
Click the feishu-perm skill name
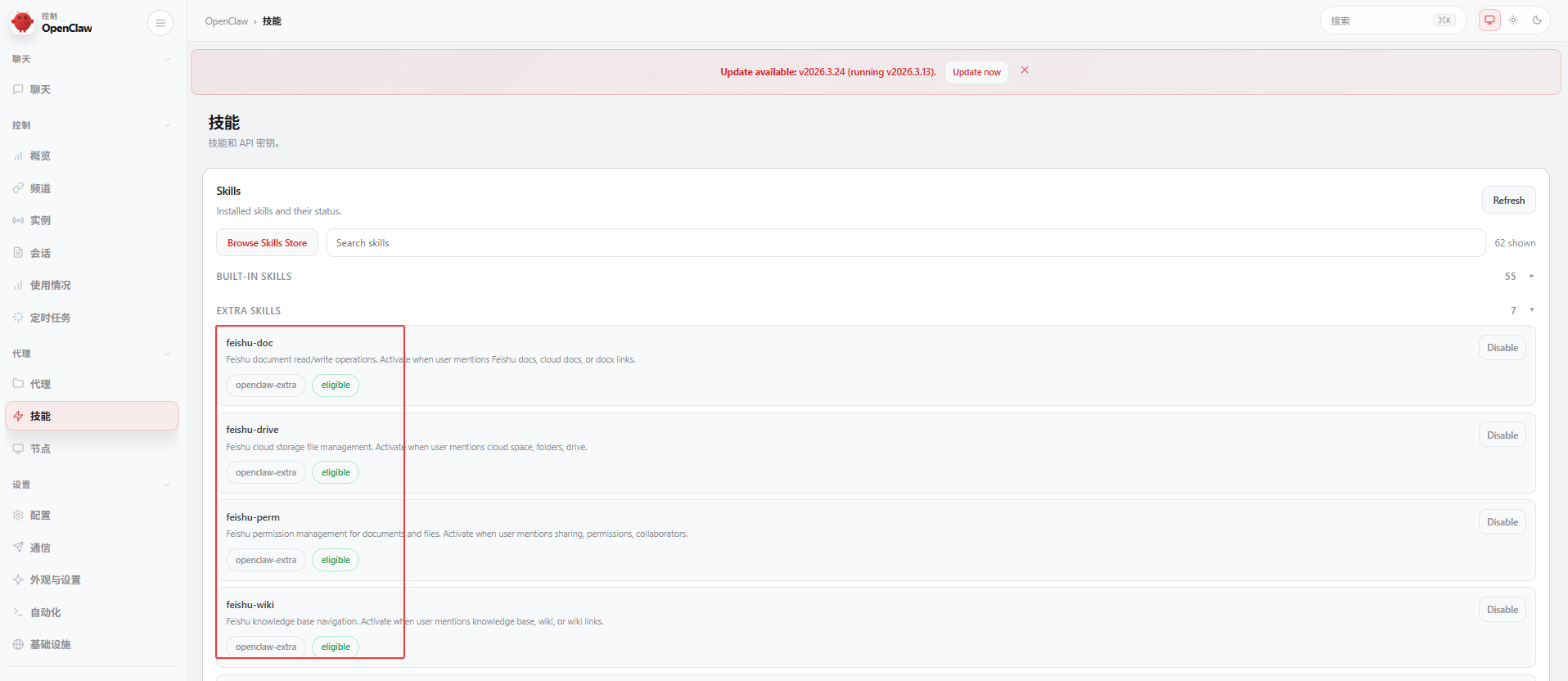click(253, 517)
